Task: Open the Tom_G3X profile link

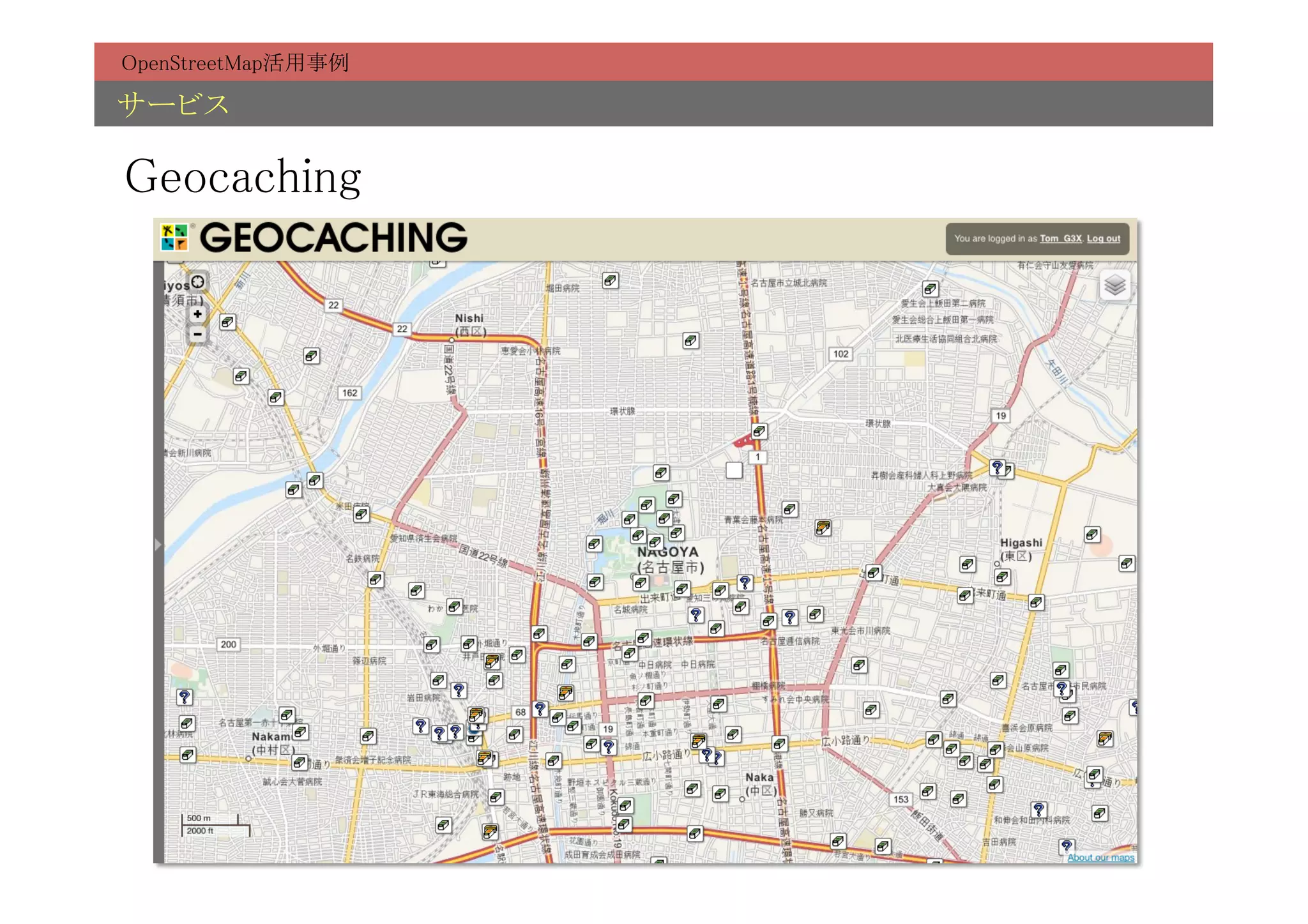Action: point(1060,238)
